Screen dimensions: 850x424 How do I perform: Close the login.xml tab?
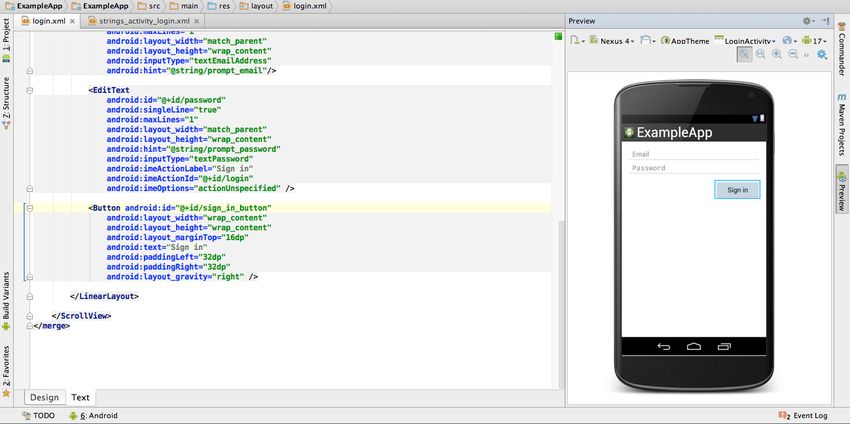(x=73, y=22)
